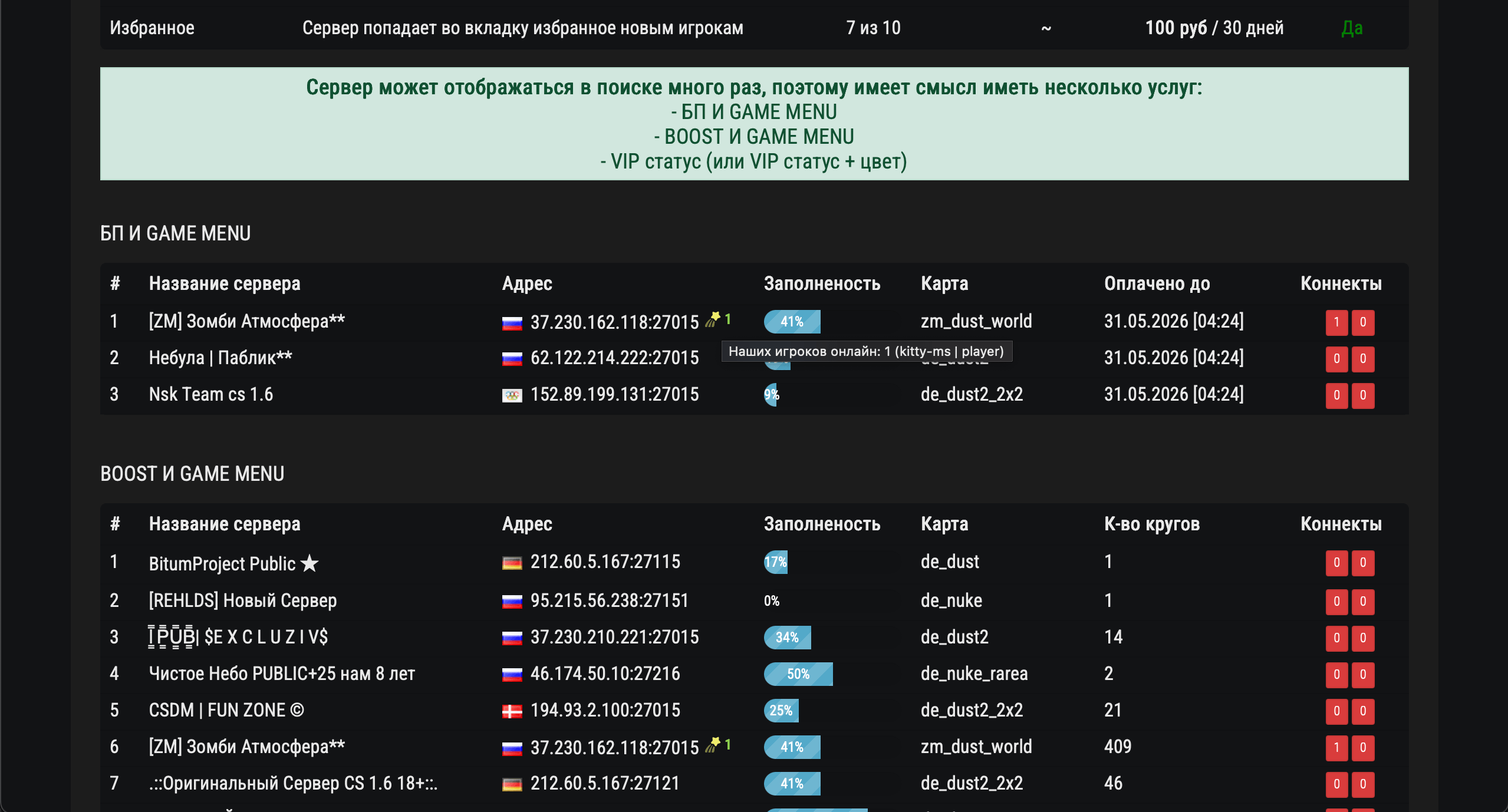Select address 152.89.199.131:27015
Viewport: 1508px width, 812px height.
[x=614, y=394]
